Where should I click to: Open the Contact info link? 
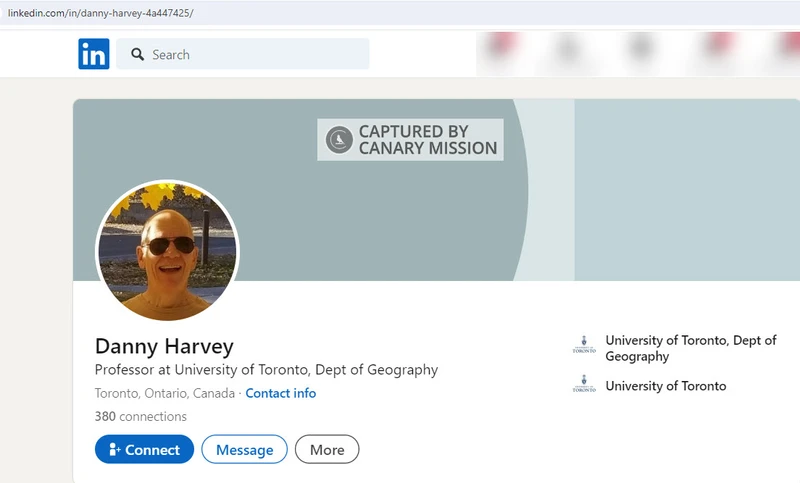[281, 393]
